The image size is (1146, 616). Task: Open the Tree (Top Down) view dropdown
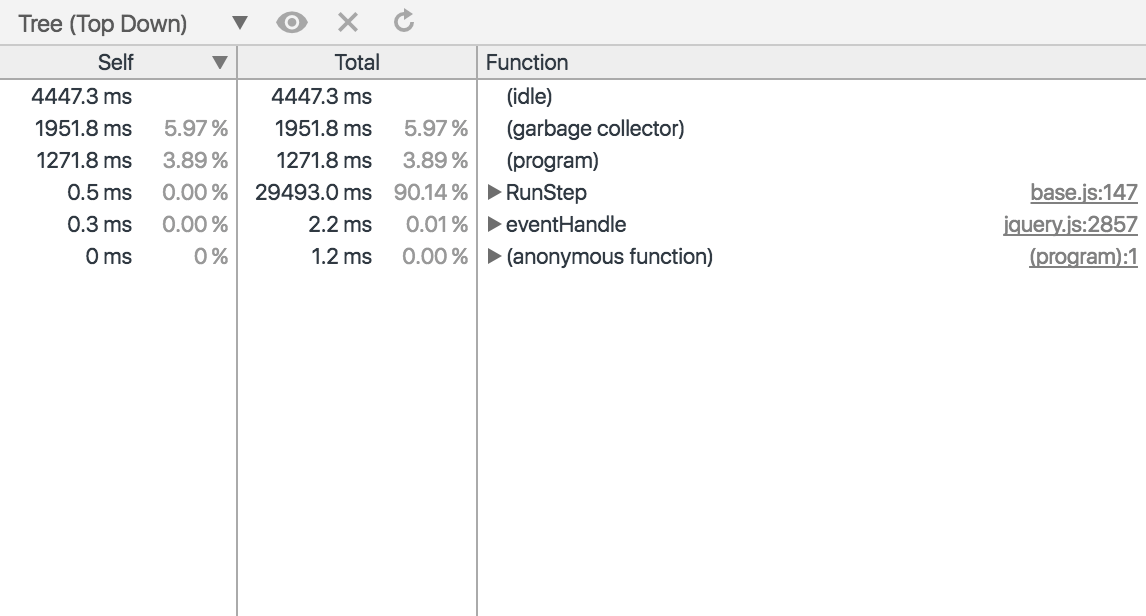coord(133,23)
